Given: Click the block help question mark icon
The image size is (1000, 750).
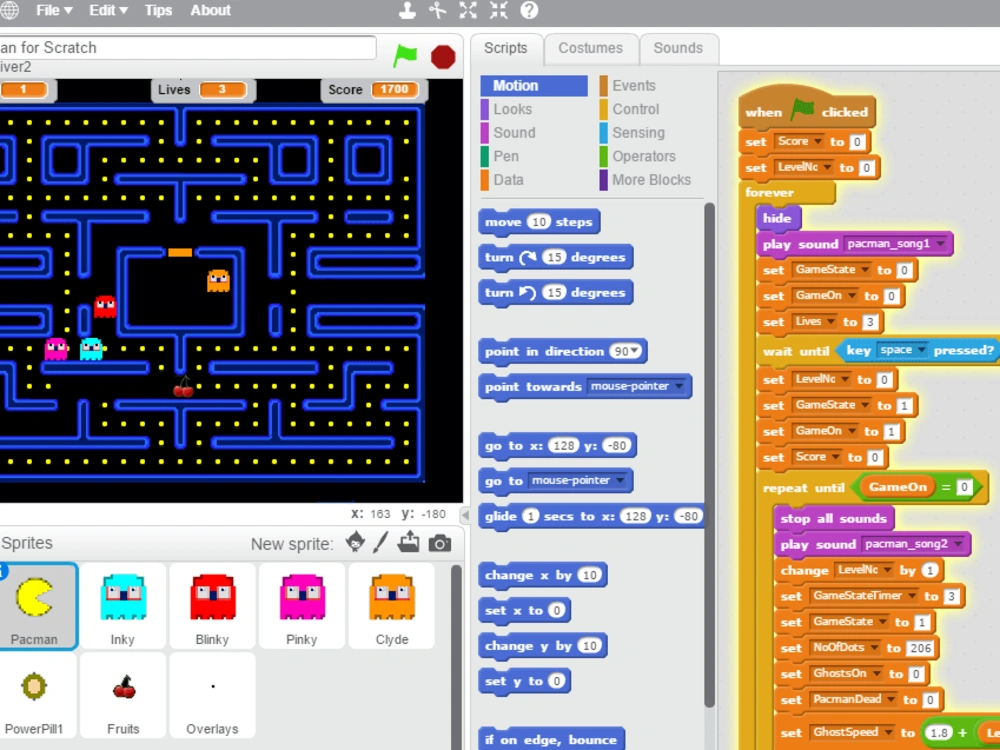Looking at the screenshot, I should pyautogui.click(x=527, y=10).
